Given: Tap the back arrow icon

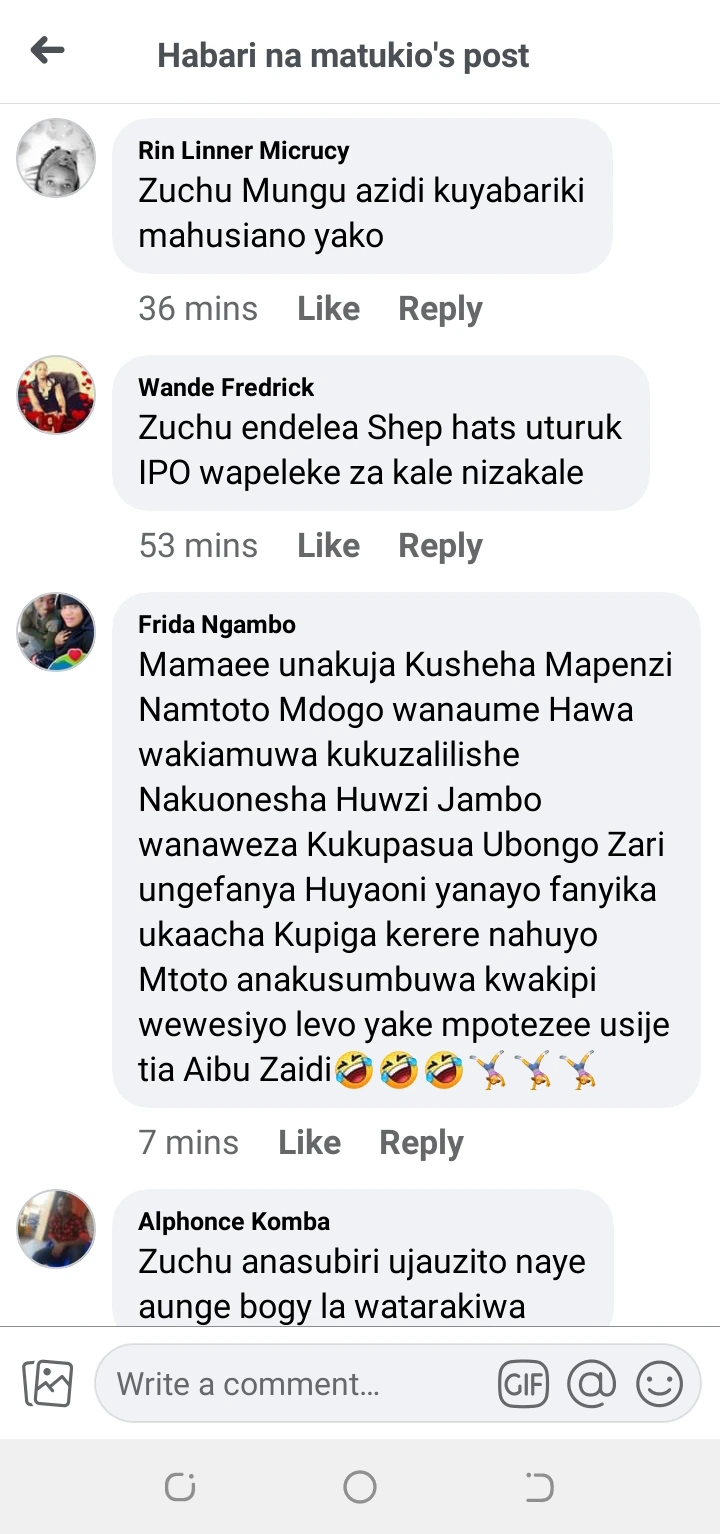Looking at the screenshot, I should 47,50.
